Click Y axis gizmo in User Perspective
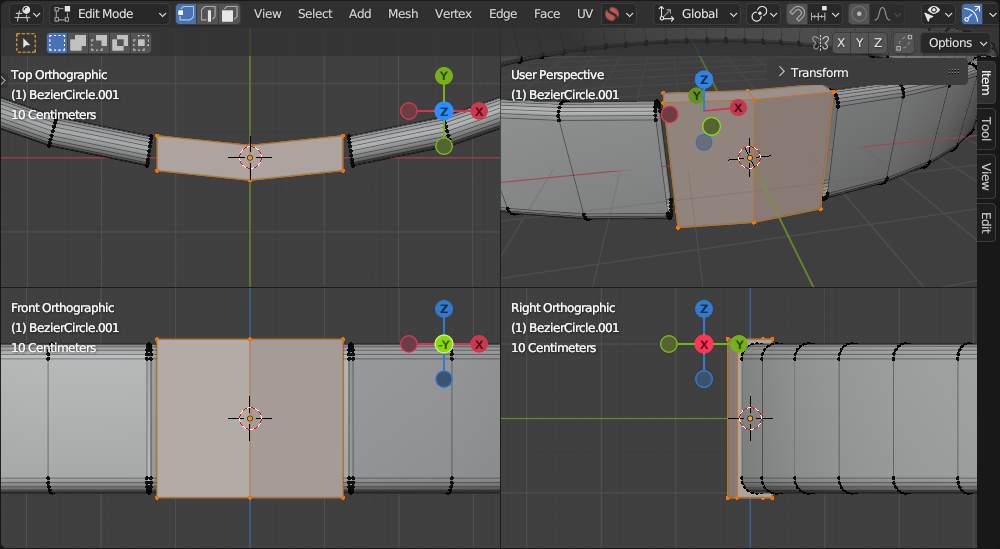Image resolution: width=1000 pixels, height=549 pixels. coord(696,96)
